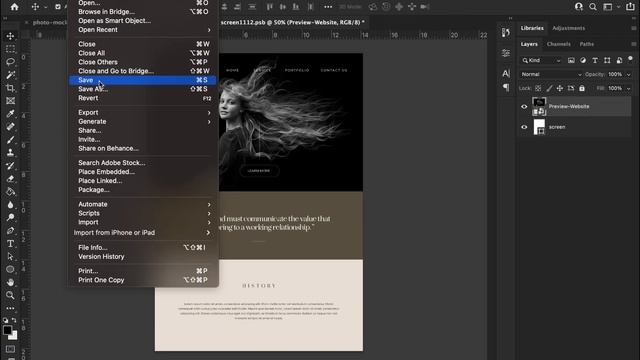Select the Ellipse shape tool

point(10,269)
